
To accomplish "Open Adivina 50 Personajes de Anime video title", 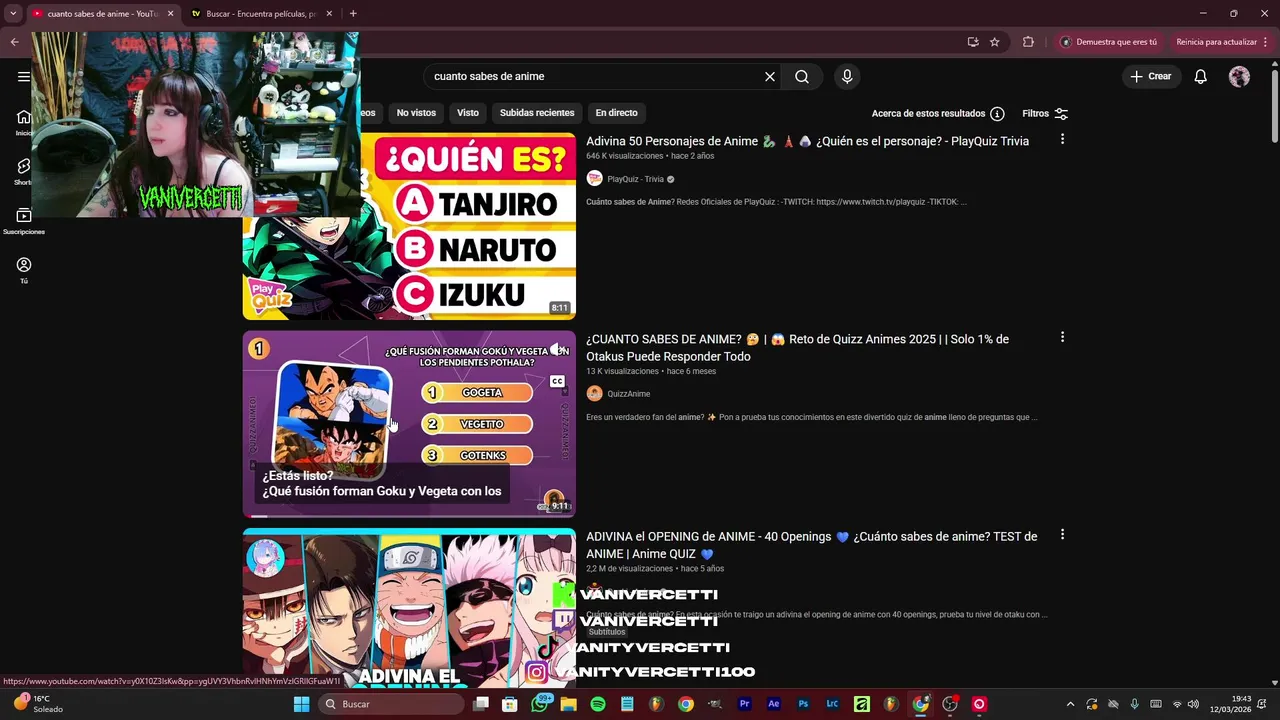I will point(807,141).
